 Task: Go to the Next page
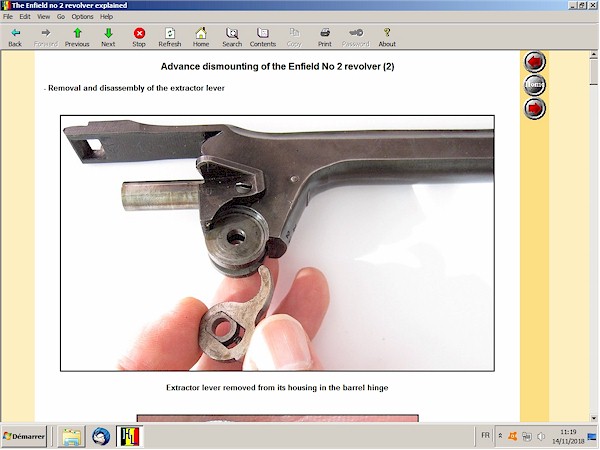point(108,38)
